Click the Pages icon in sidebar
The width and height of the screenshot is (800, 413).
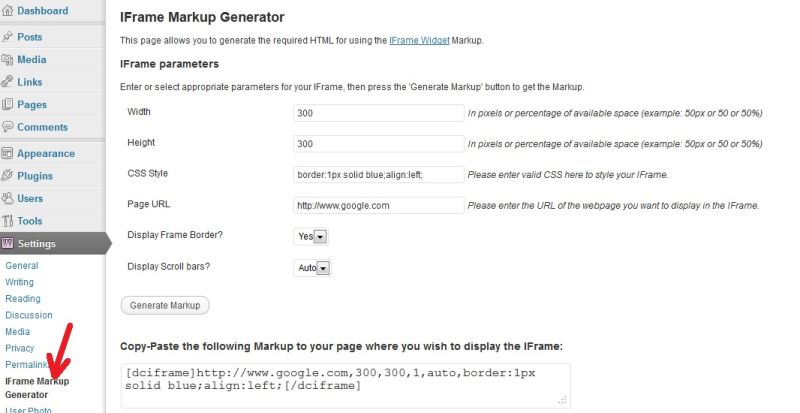point(8,104)
